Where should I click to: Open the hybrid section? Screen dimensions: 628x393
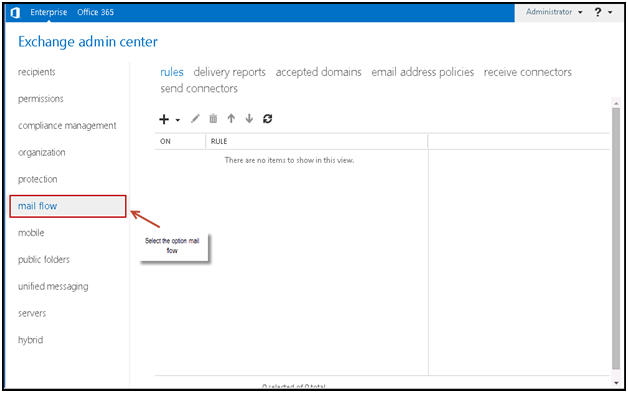point(30,340)
